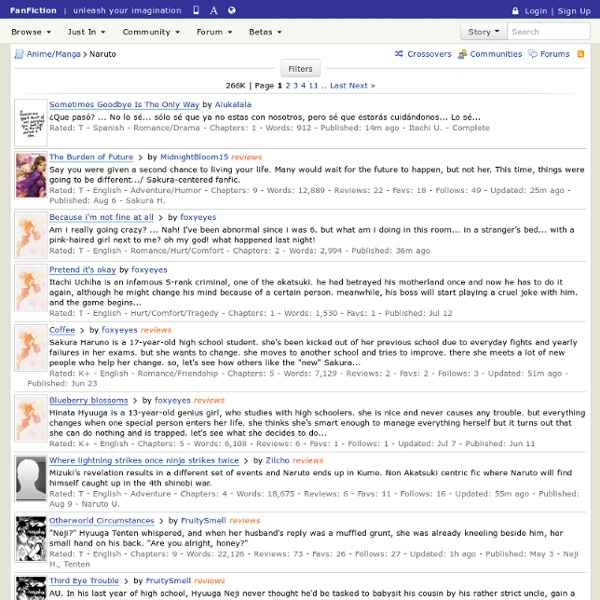
Task: Click cover thumbnail of Pretend it's okay
Action: [x=31, y=288]
